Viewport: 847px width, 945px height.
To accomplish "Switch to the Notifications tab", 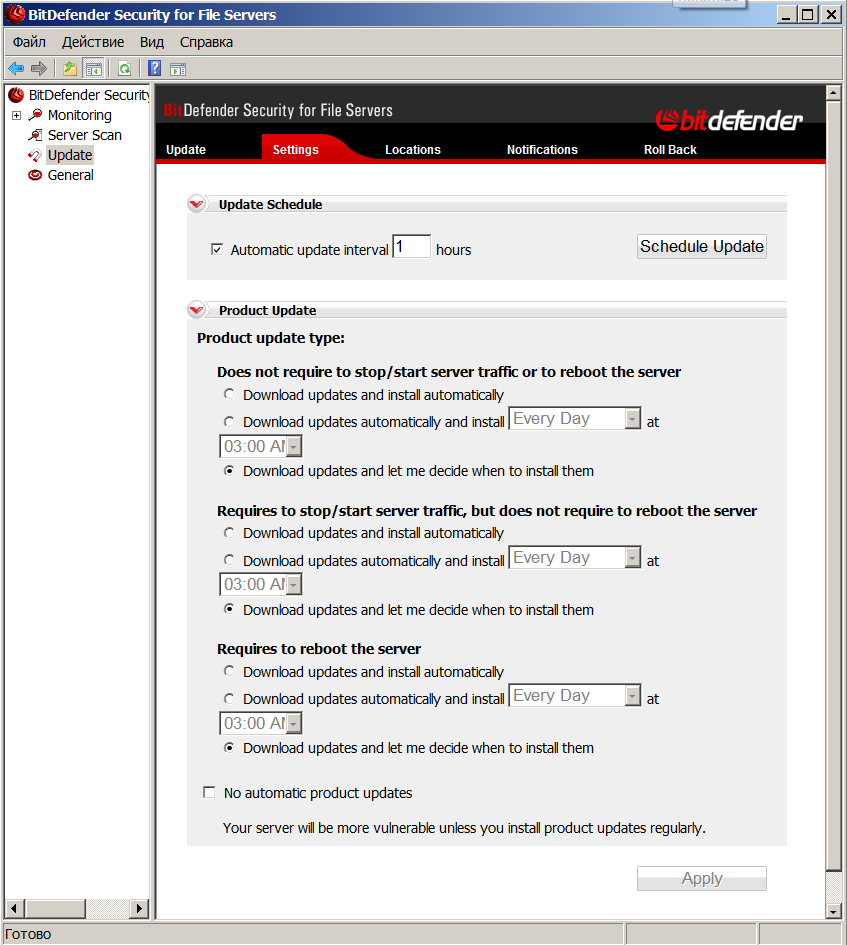I will pyautogui.click(x=542, y=149).
